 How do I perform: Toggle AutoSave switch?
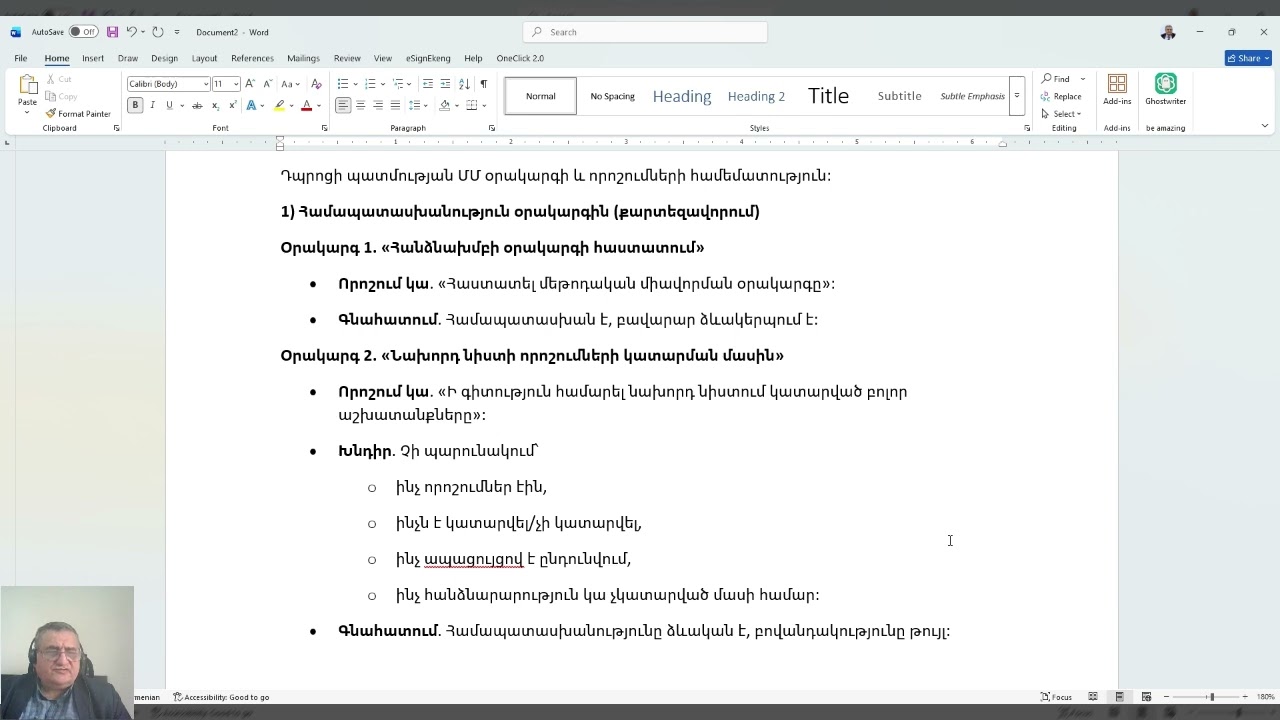84,32
